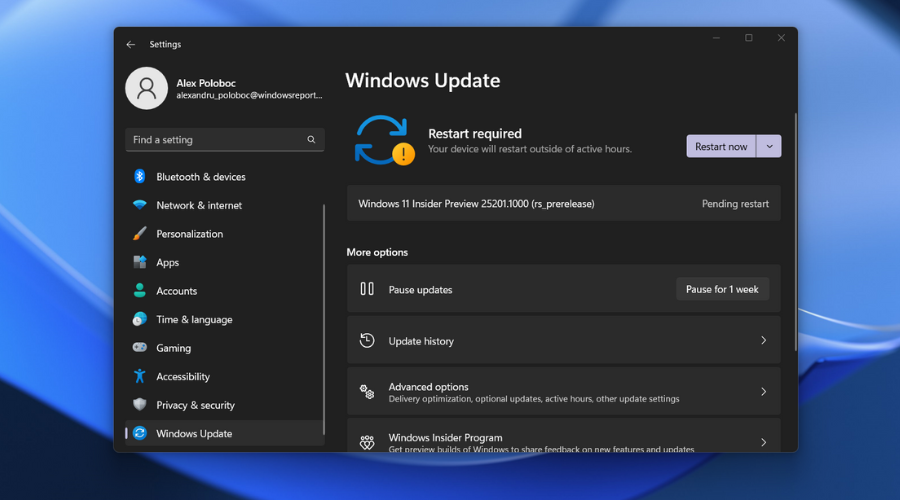Click the Find a setting search box
Screen dimensions: 900x500
[224, 139]
